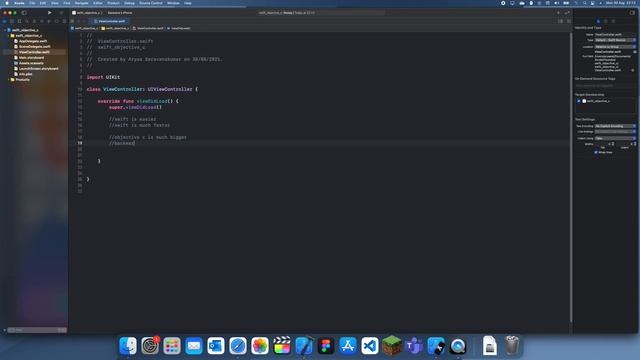
Task: Open the Quick Help inspector tab icon
Action: [613, 21]
